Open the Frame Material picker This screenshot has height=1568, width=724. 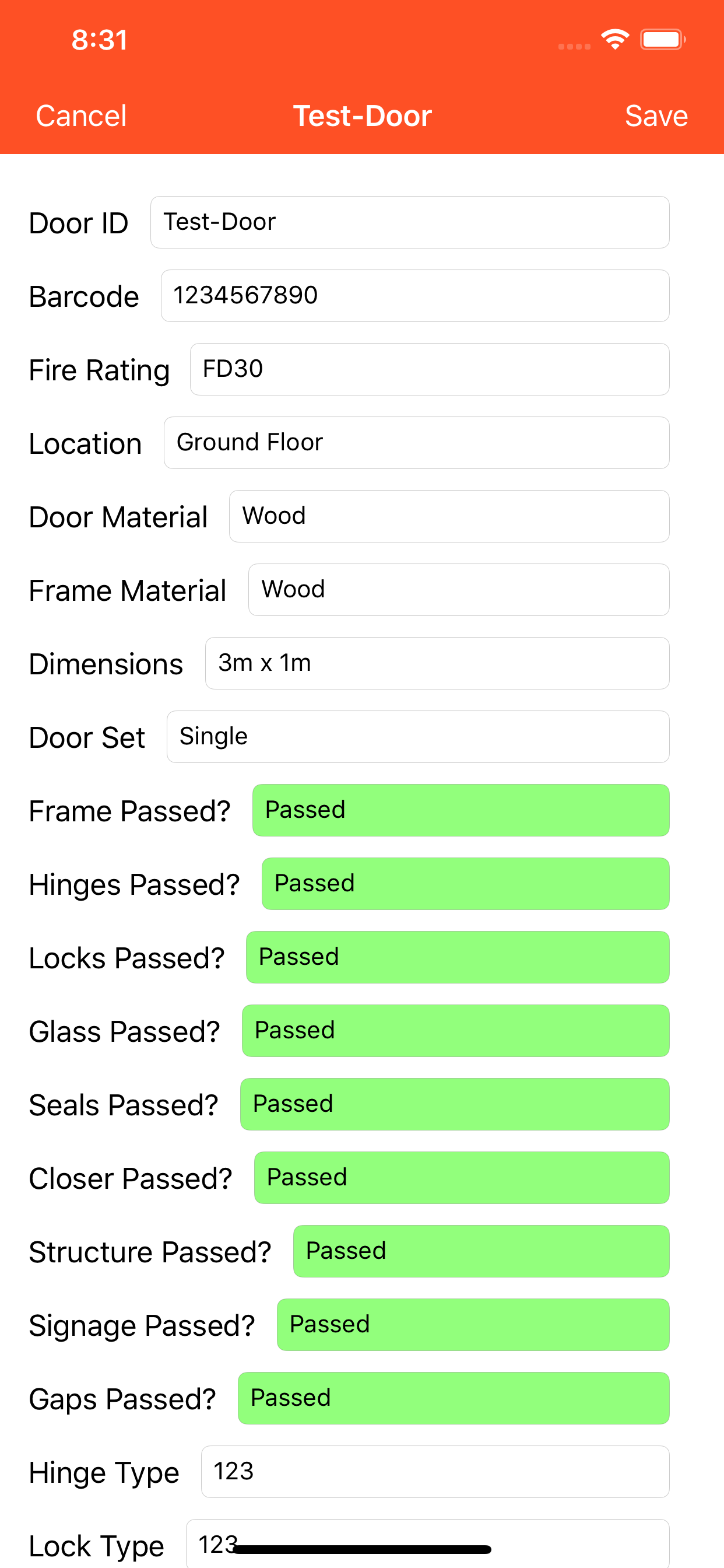pos(458,590)
